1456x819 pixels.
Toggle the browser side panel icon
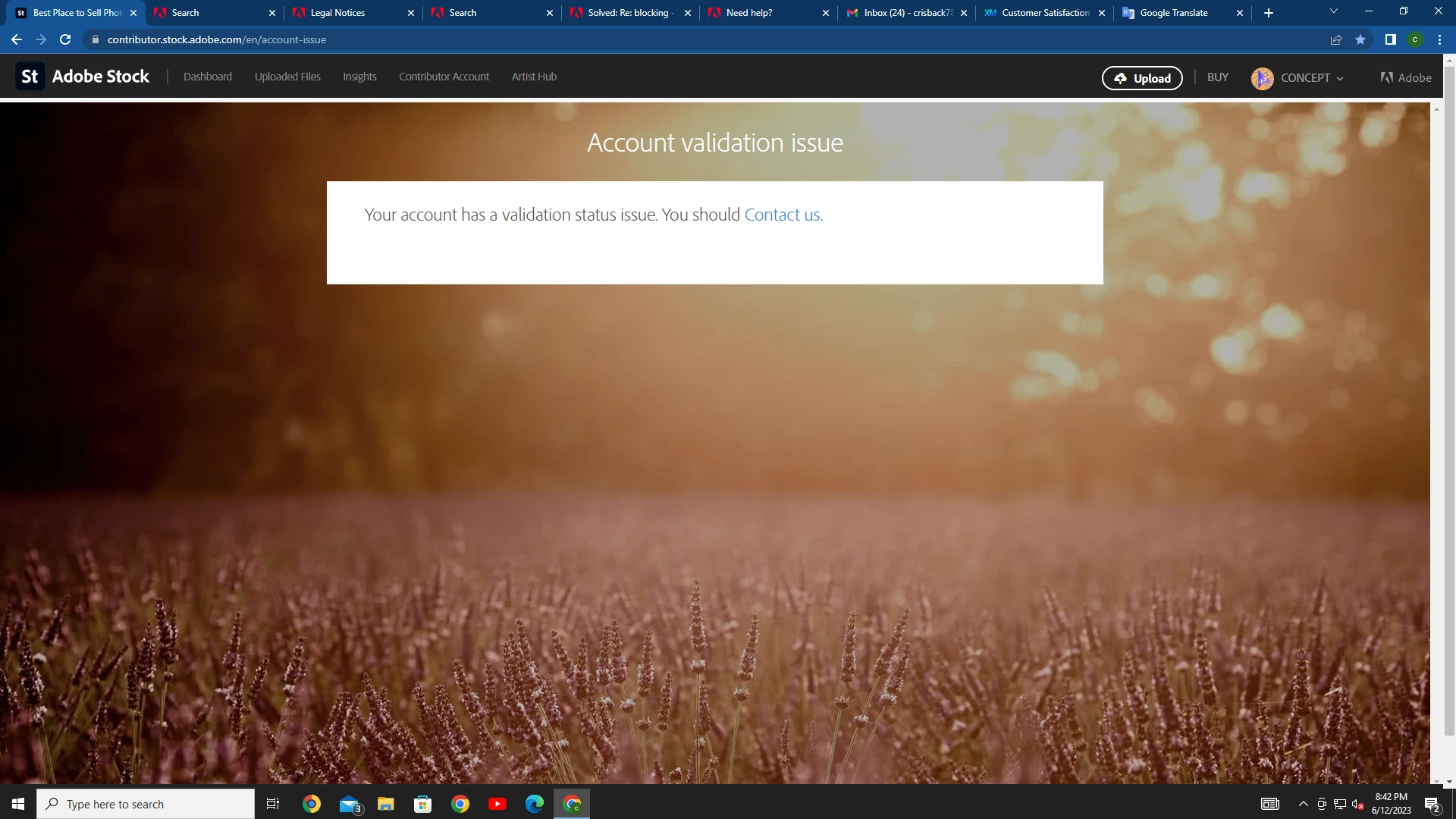[x=1390, y=39]
